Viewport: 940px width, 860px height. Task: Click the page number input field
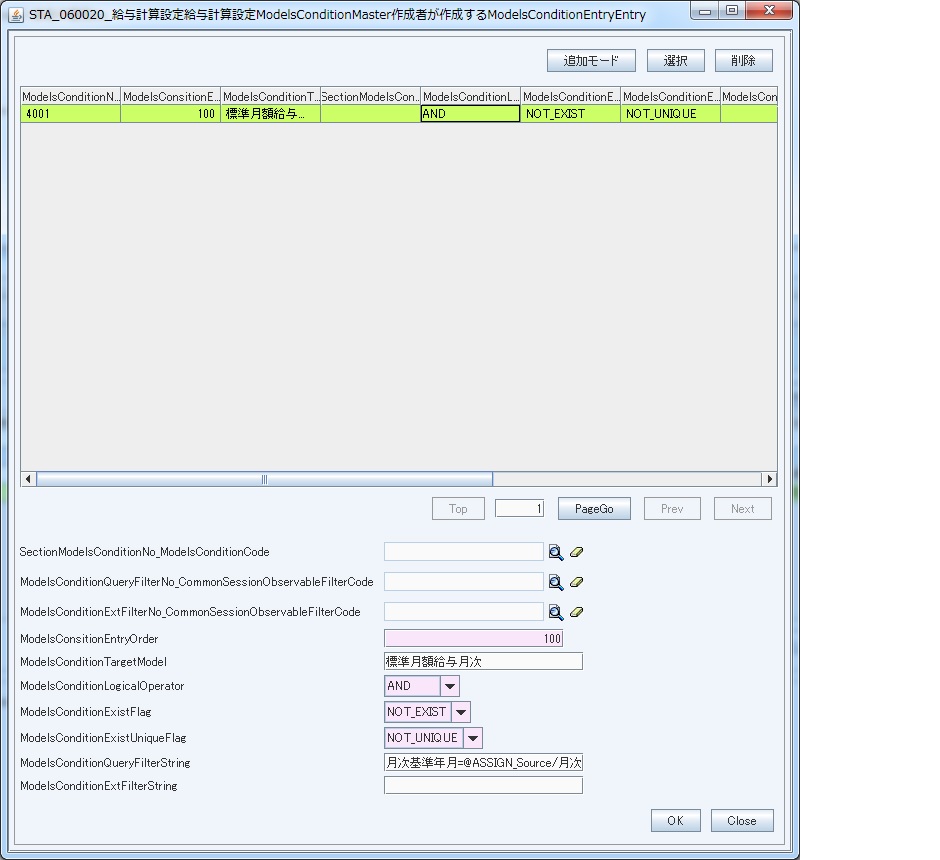(519, 509)
